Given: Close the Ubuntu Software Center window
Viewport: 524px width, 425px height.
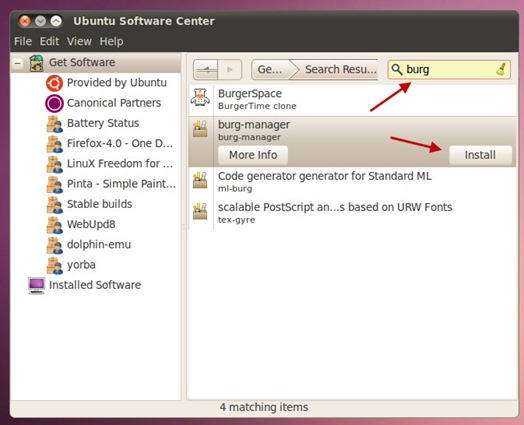Looking at the screenshot, I should tap(24, 21).
